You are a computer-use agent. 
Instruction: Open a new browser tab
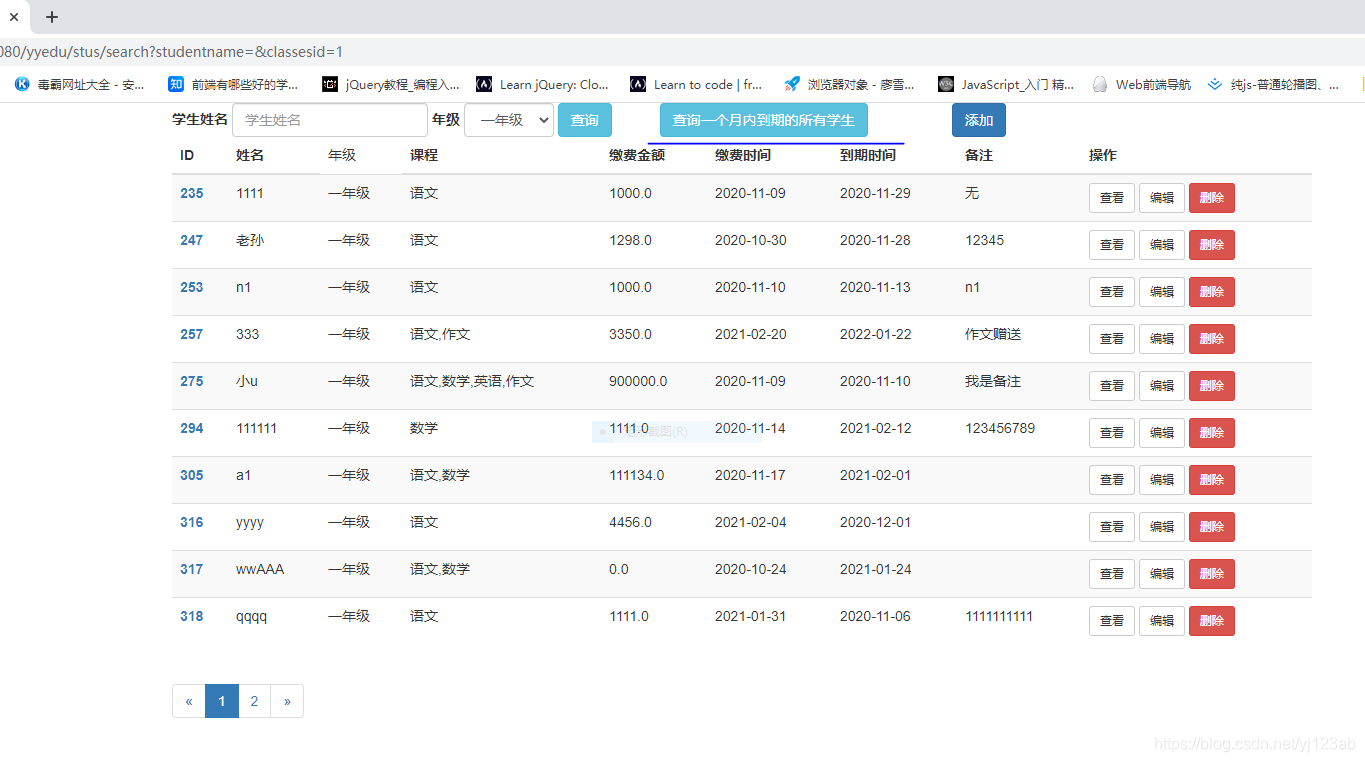[52, 17]
